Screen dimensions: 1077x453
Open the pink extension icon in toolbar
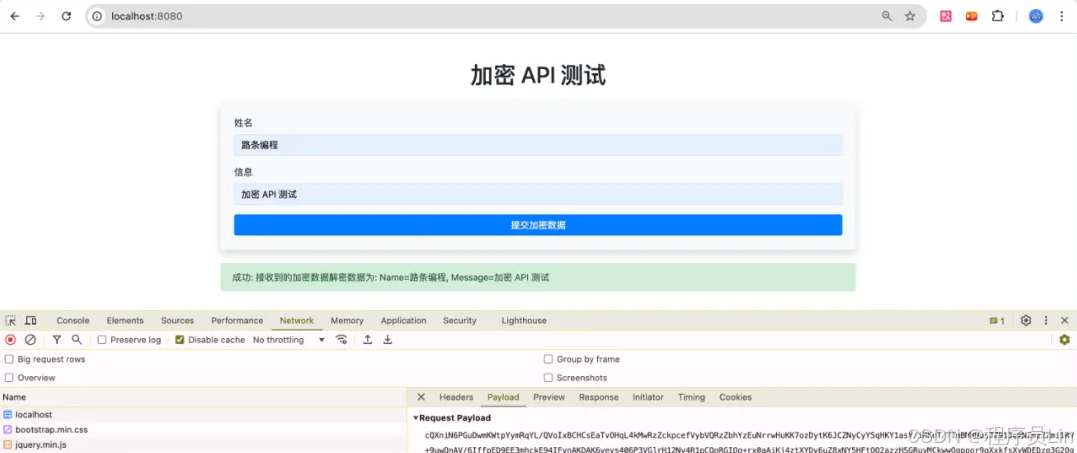[946, 16]
